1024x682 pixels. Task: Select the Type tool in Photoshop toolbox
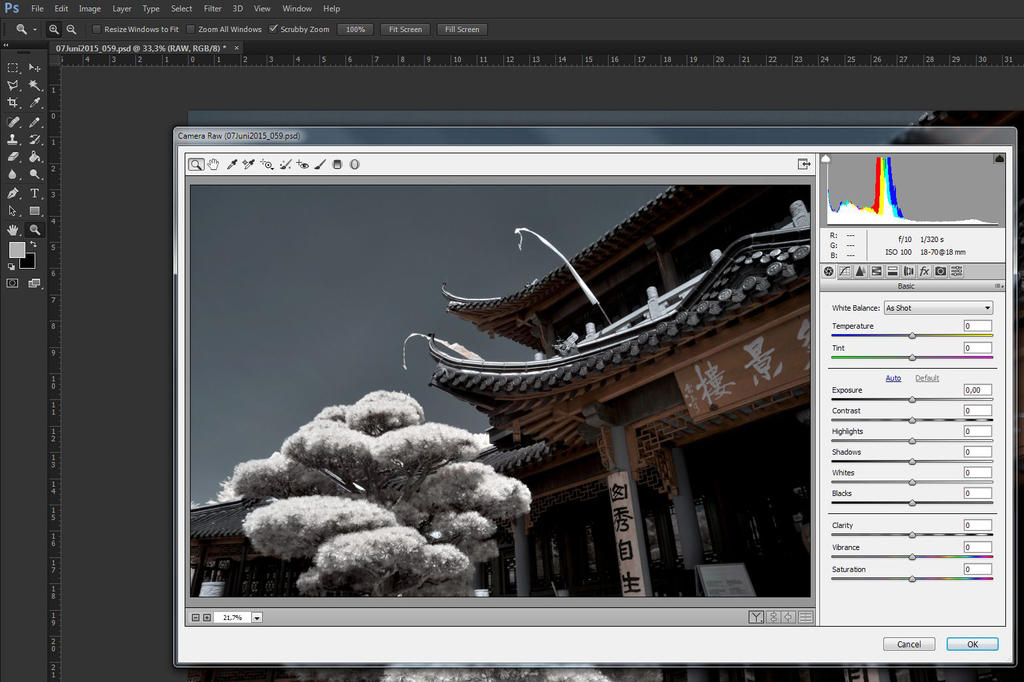coord(34,193)
